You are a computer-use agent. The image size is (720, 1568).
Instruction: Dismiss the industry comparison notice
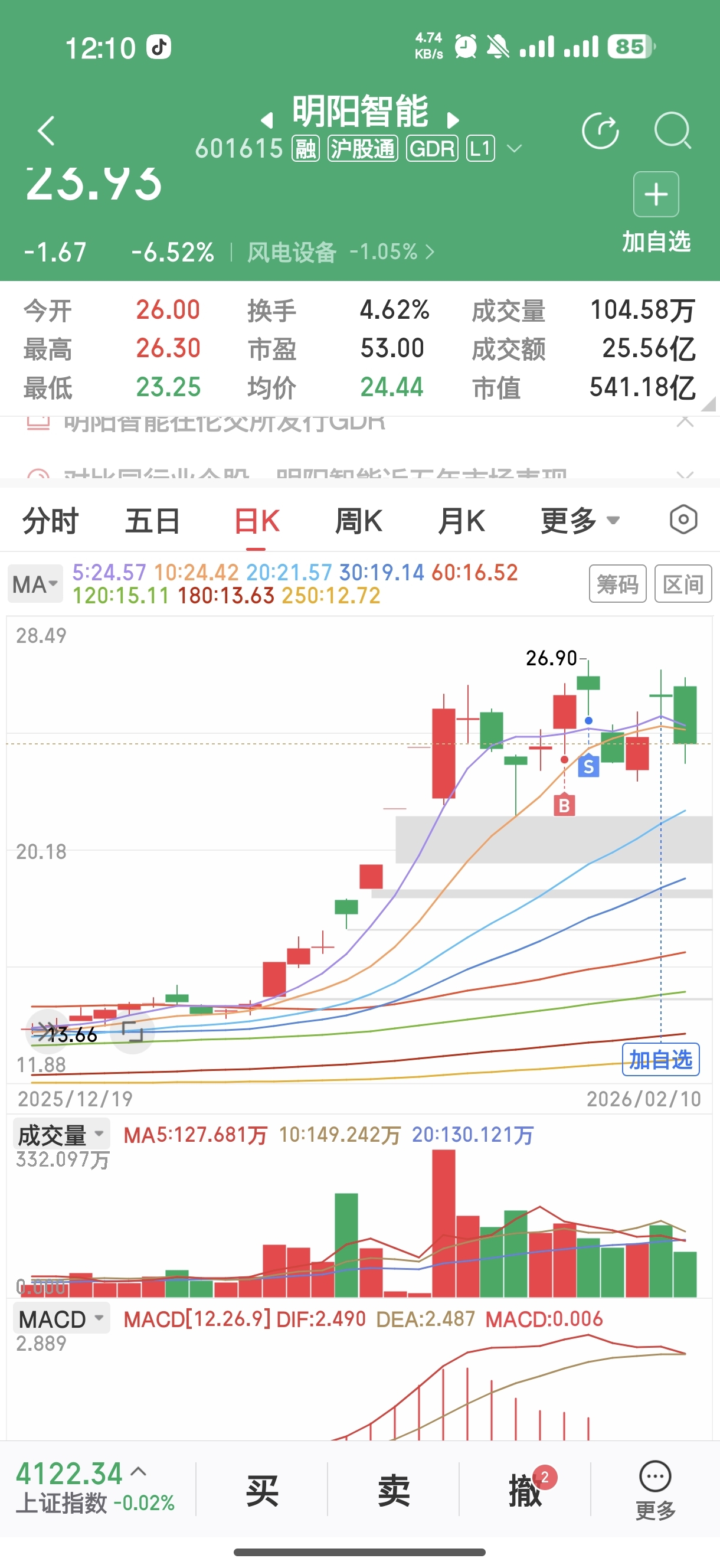(685, 475)
